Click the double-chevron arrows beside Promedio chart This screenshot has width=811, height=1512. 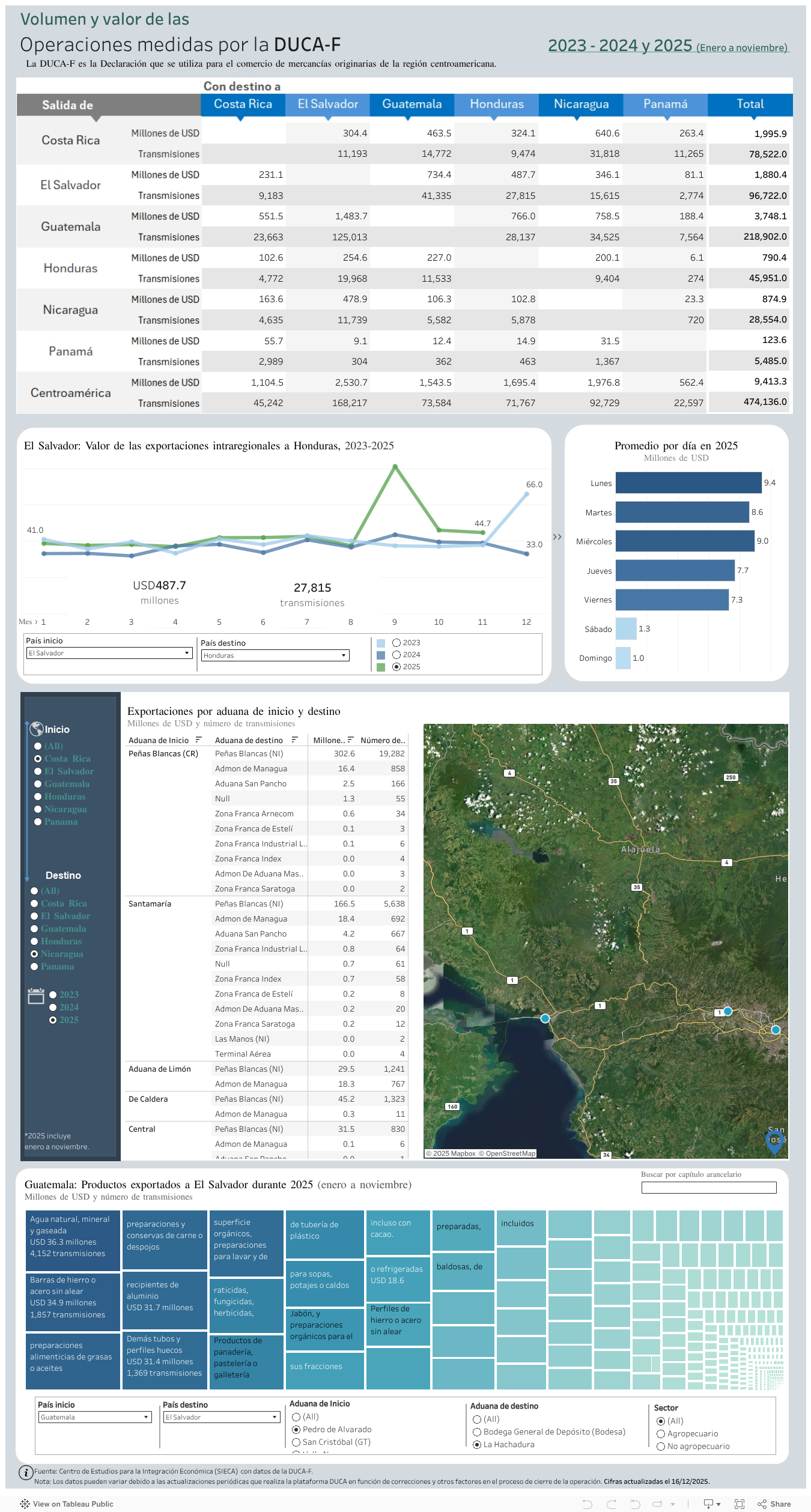[557, 536]
